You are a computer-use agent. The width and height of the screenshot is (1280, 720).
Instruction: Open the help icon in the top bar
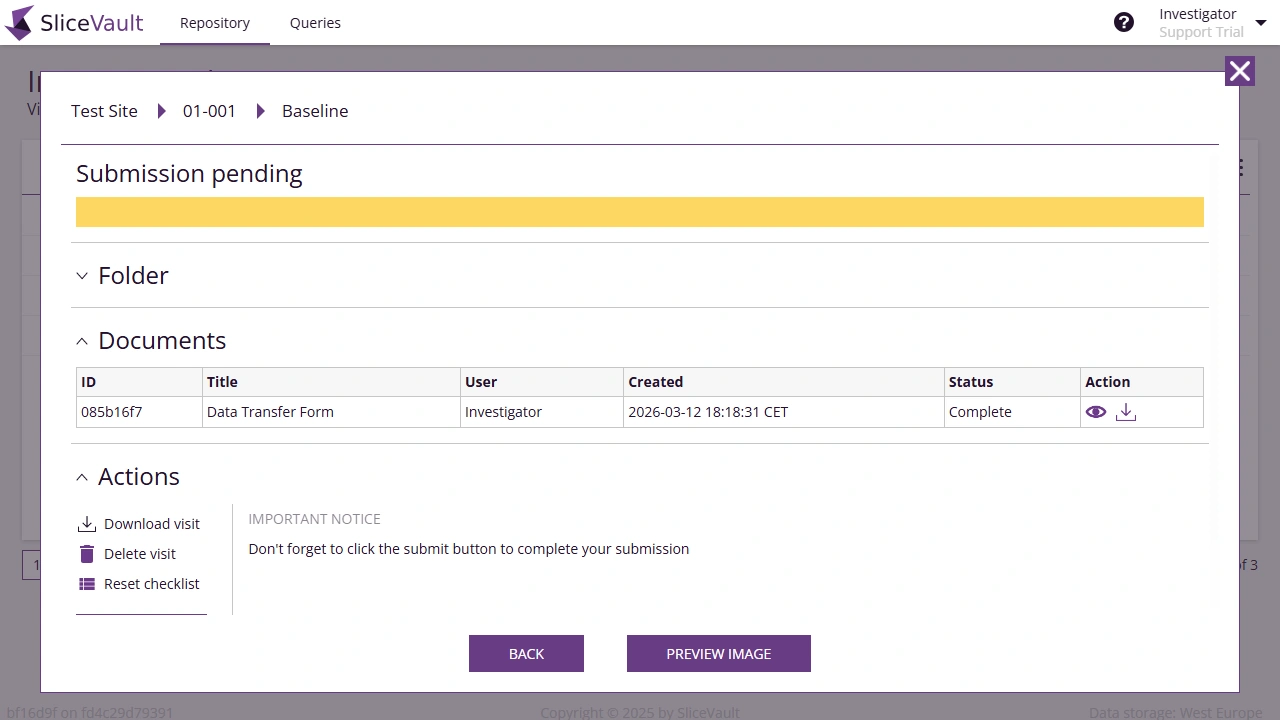coord(1124,21)
